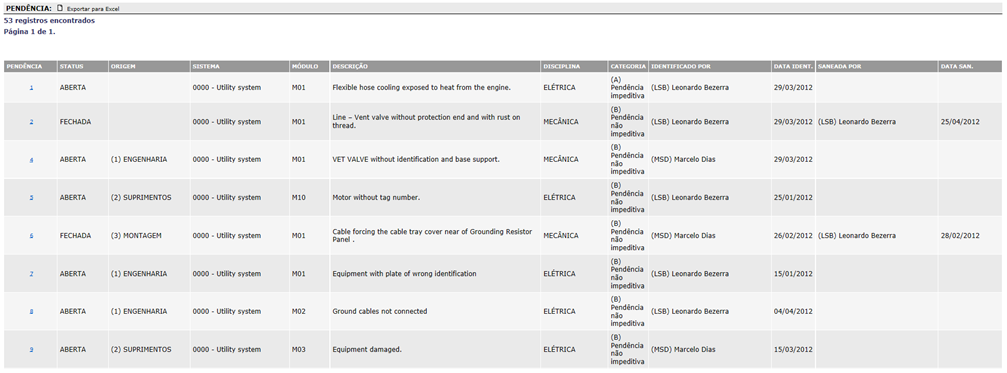The image size is (1007, 373).
Task: Click the IDENTIFICADO POR column header
Action: 681,66
